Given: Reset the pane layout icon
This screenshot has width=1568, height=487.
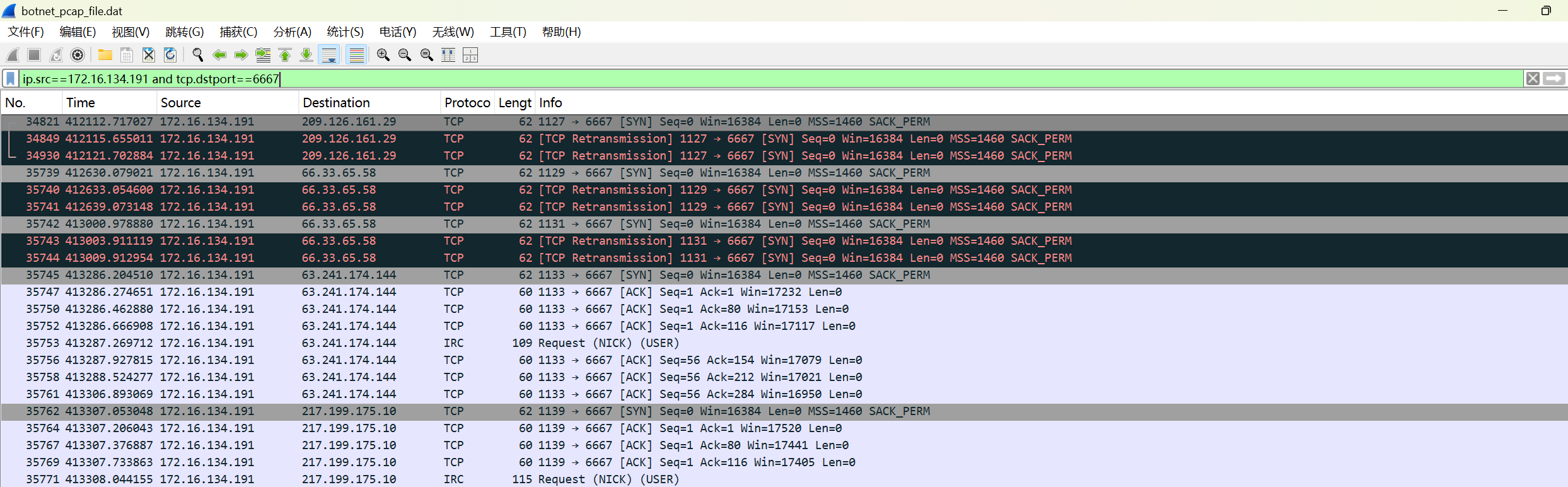Looking at the screenshot, I should [470, 56].
